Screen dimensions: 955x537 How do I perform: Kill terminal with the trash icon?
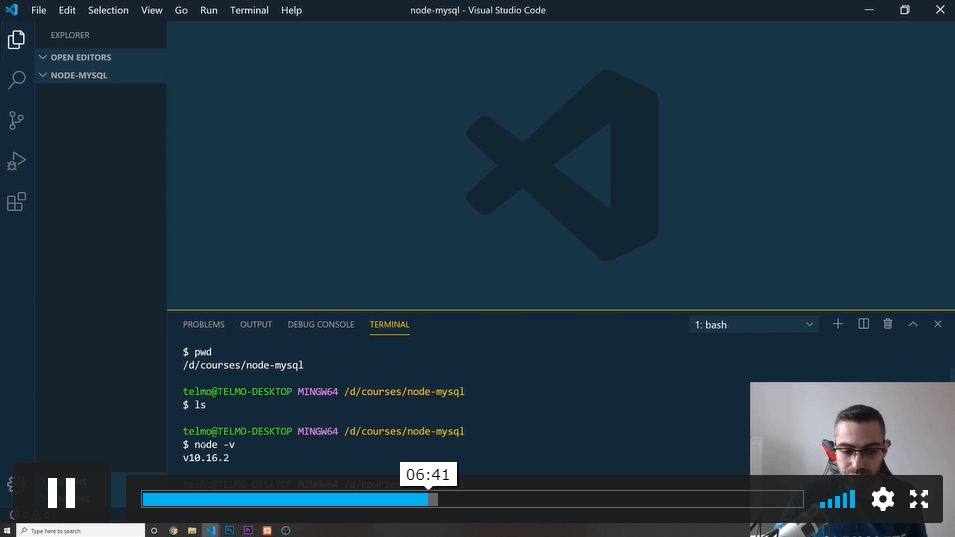888,324
